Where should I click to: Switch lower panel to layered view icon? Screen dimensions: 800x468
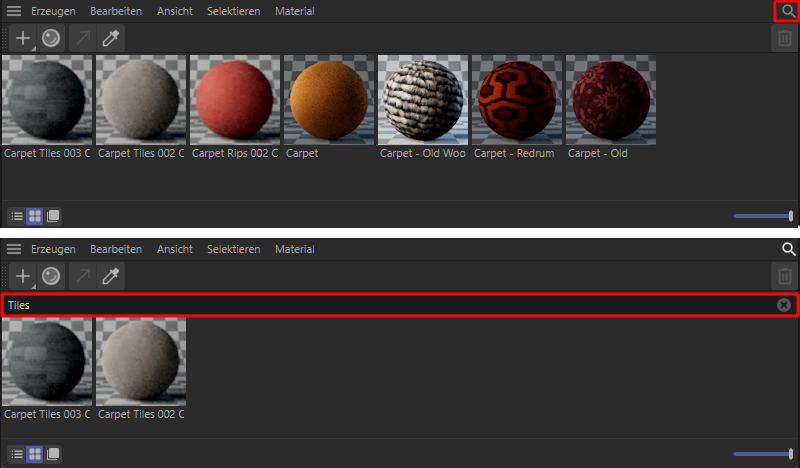pyautogui.click(x=53, y=454)
